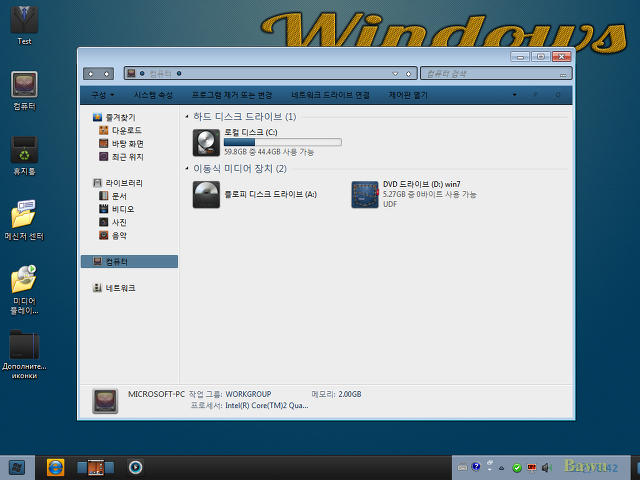Click the search box magnifier icon
Viewport: 640px width, 480px height.
tap(563, 74)
